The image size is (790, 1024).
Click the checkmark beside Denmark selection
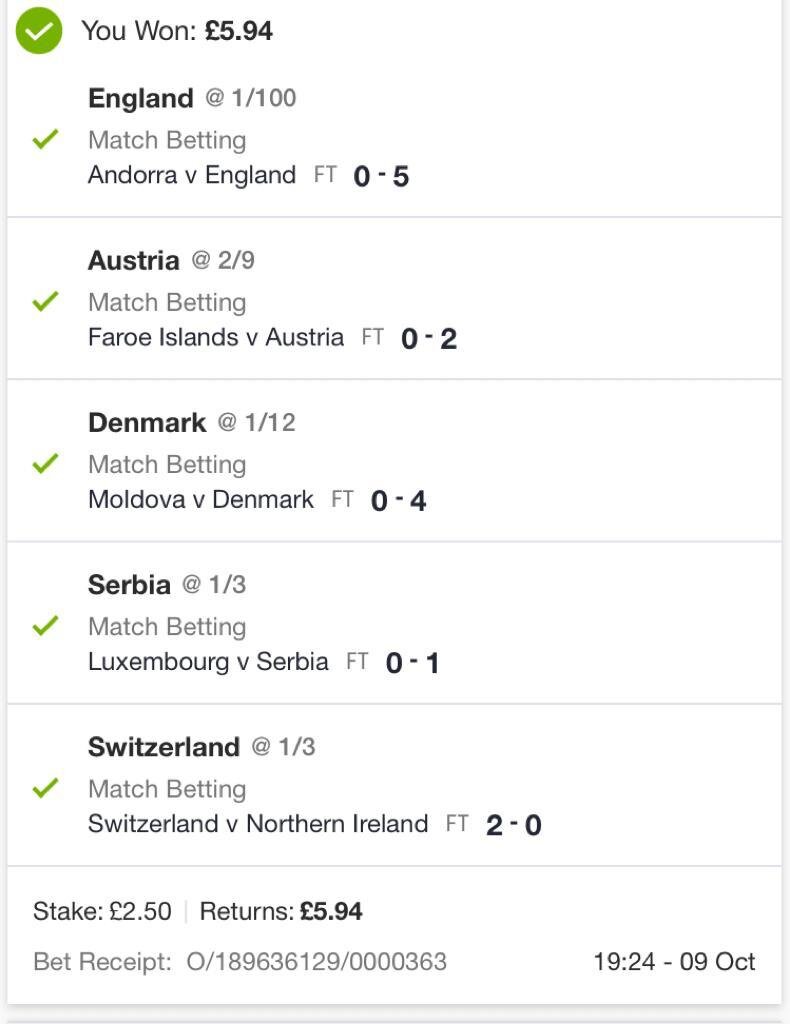[46, 463]
